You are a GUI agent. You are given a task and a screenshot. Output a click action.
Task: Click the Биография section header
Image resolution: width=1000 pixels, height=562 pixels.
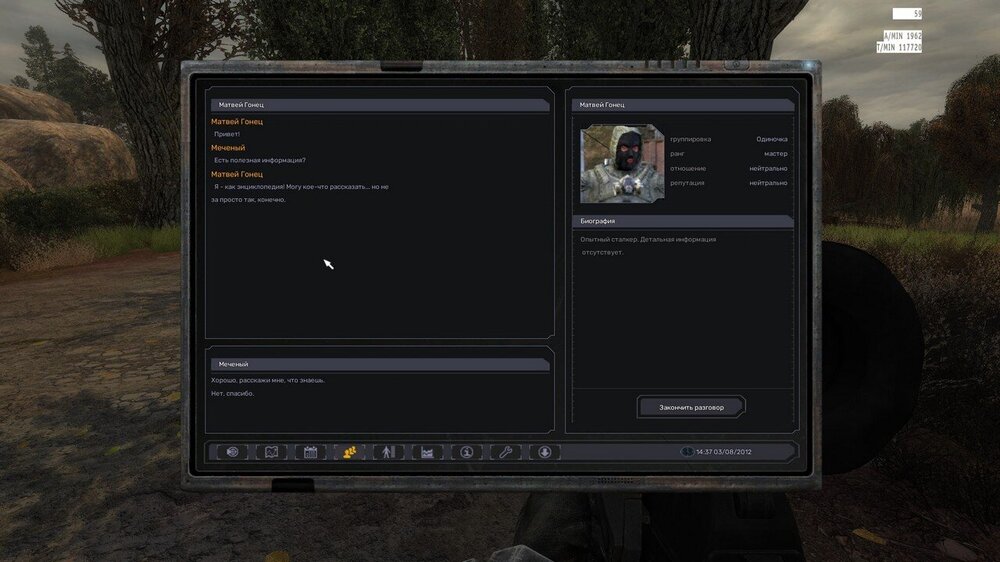point(683,221)
